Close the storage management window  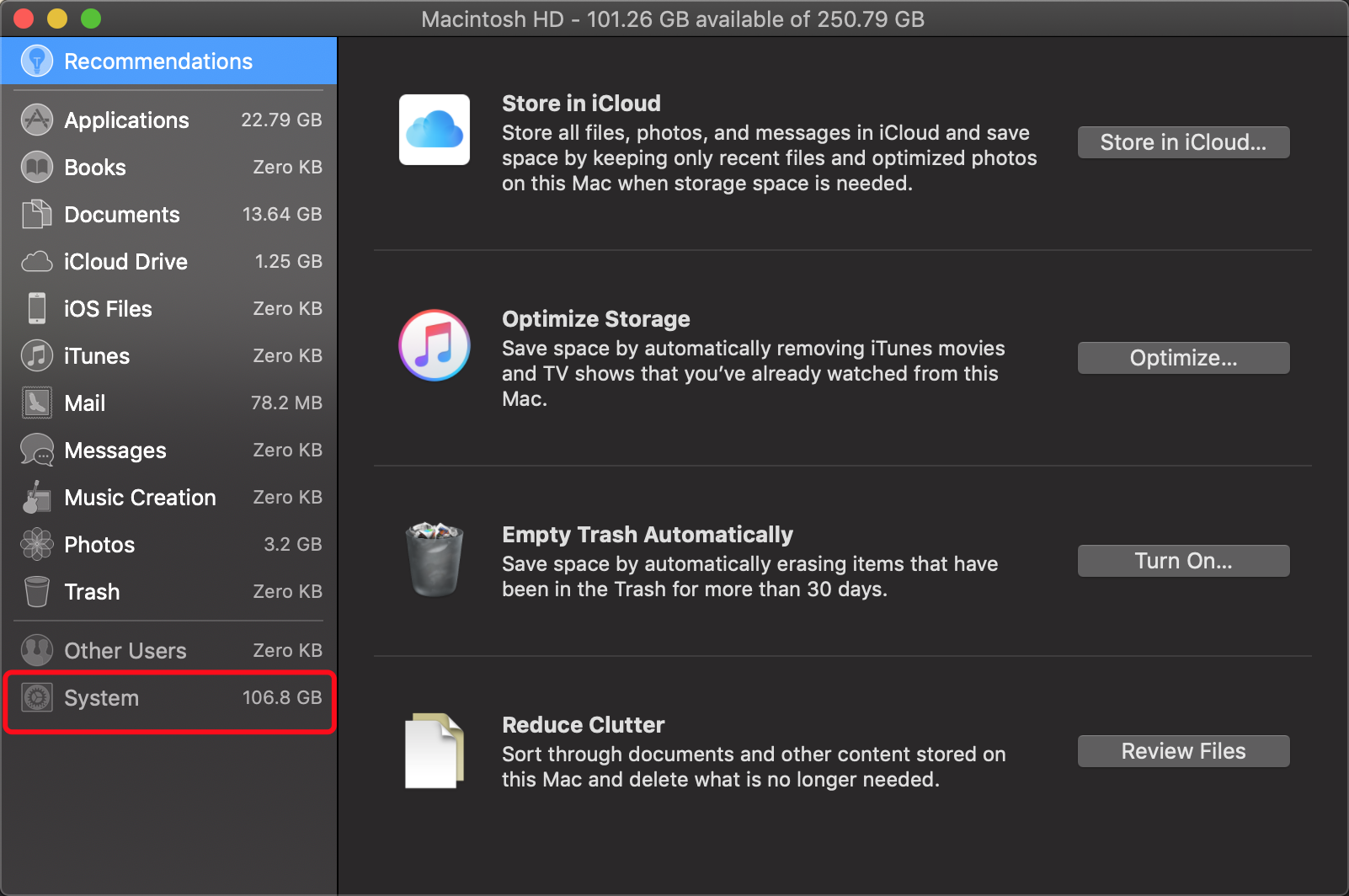coord(24,19)
